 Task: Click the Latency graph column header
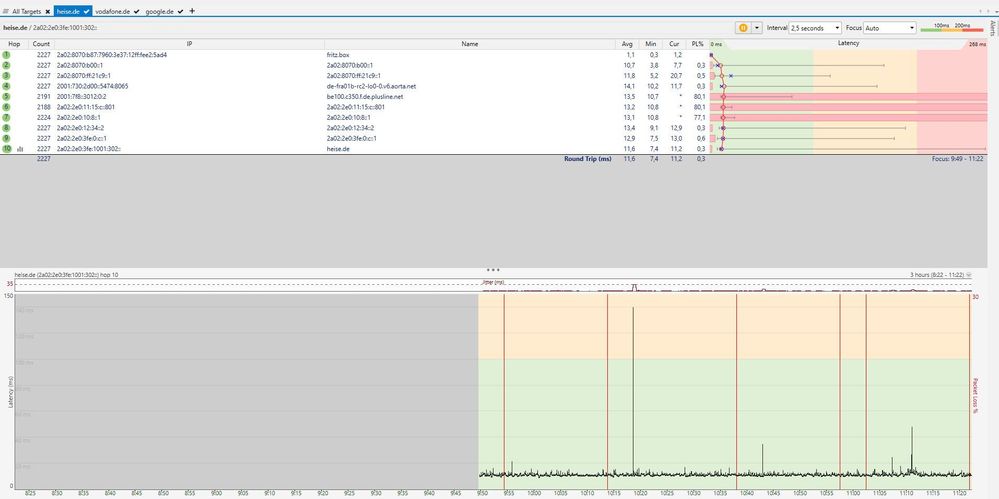848,43
